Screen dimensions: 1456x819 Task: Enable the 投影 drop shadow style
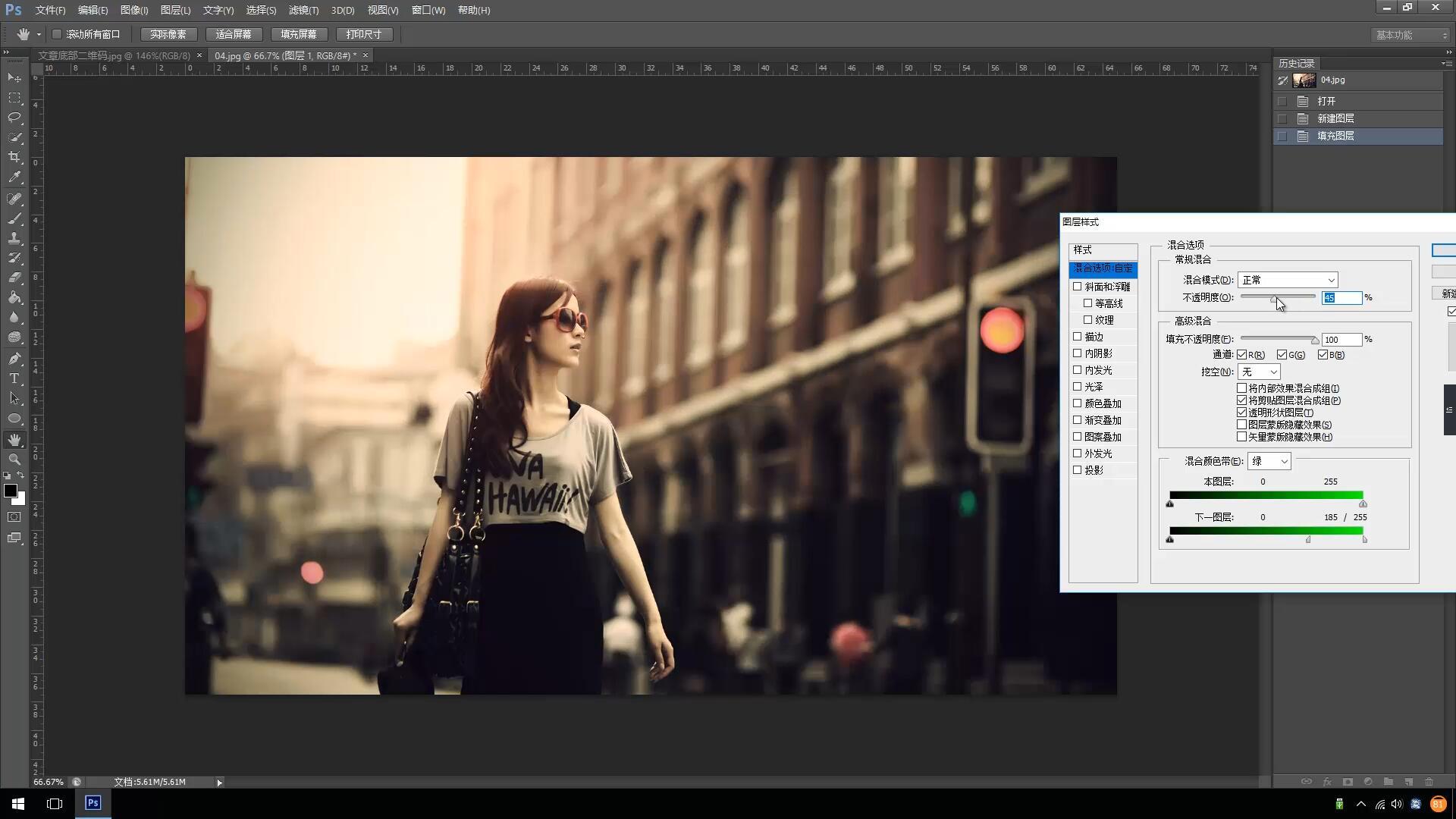[1078, 470]
